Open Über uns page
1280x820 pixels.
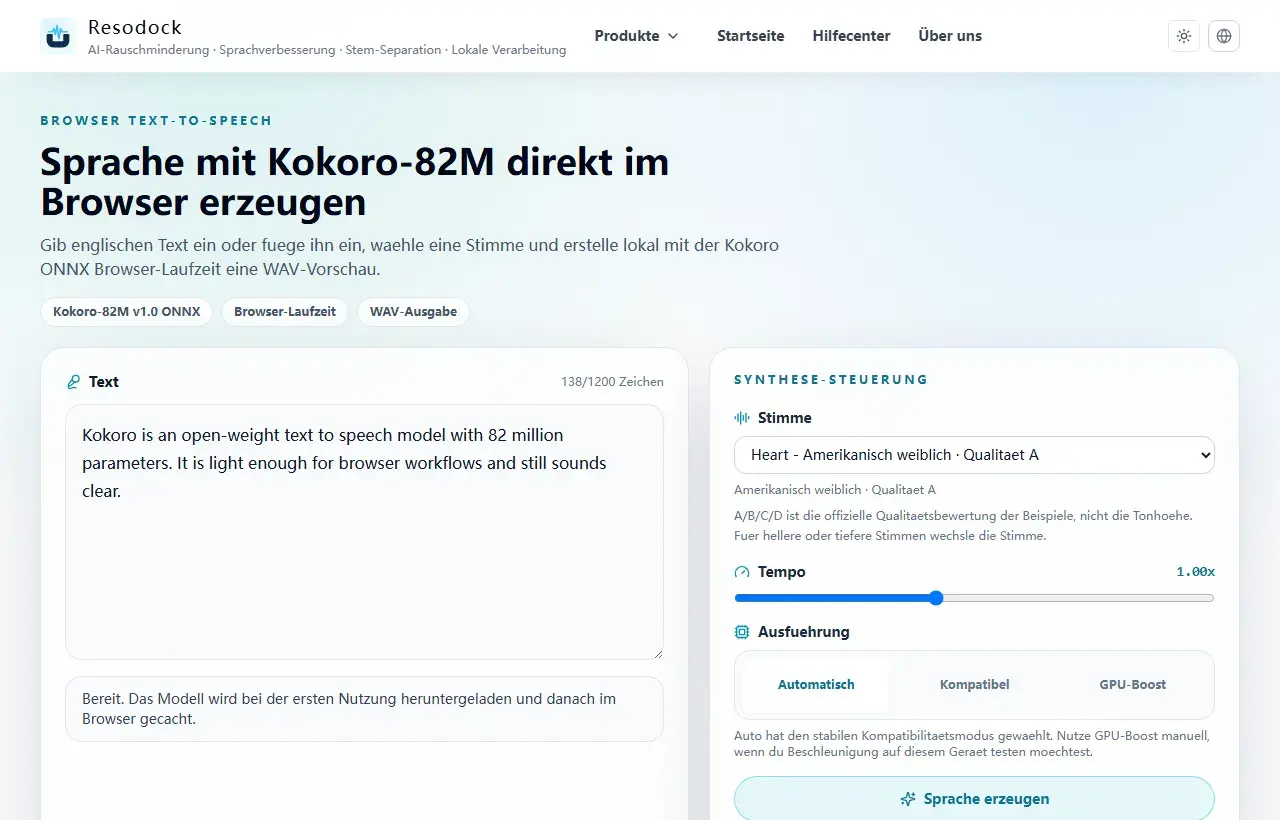coord(950,36)
